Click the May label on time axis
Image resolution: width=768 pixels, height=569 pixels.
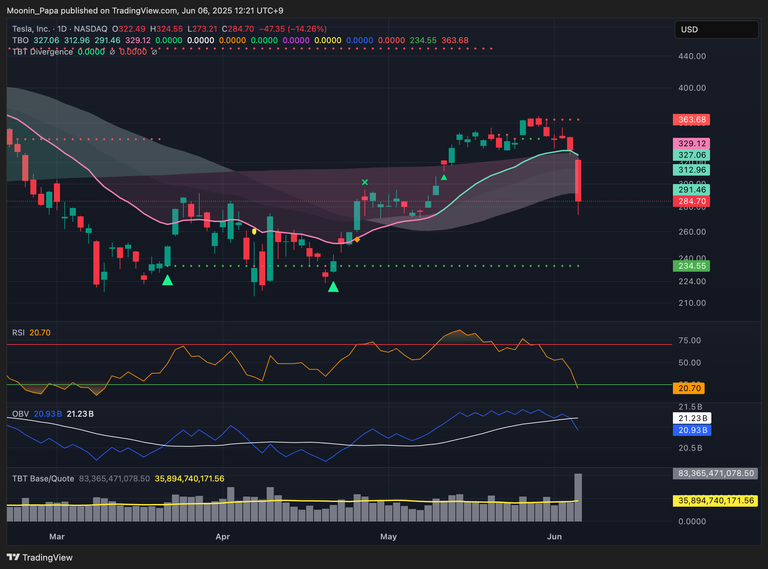tap(388, 537)
